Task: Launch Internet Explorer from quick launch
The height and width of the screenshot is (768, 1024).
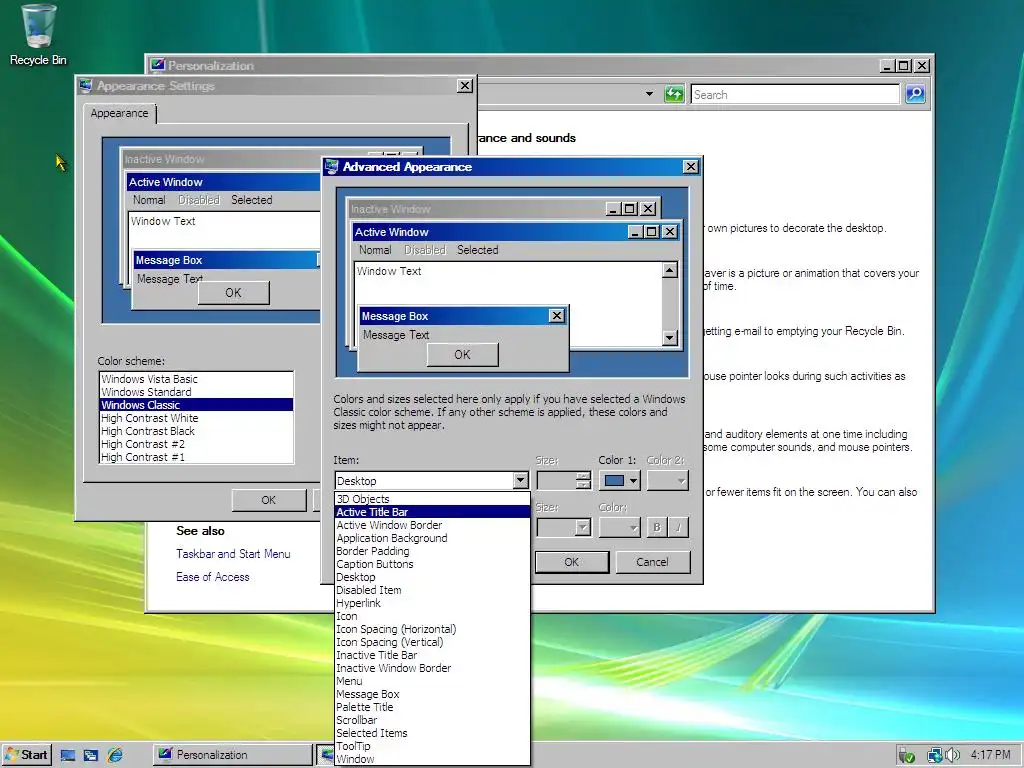Action: (x=115, y=756)
